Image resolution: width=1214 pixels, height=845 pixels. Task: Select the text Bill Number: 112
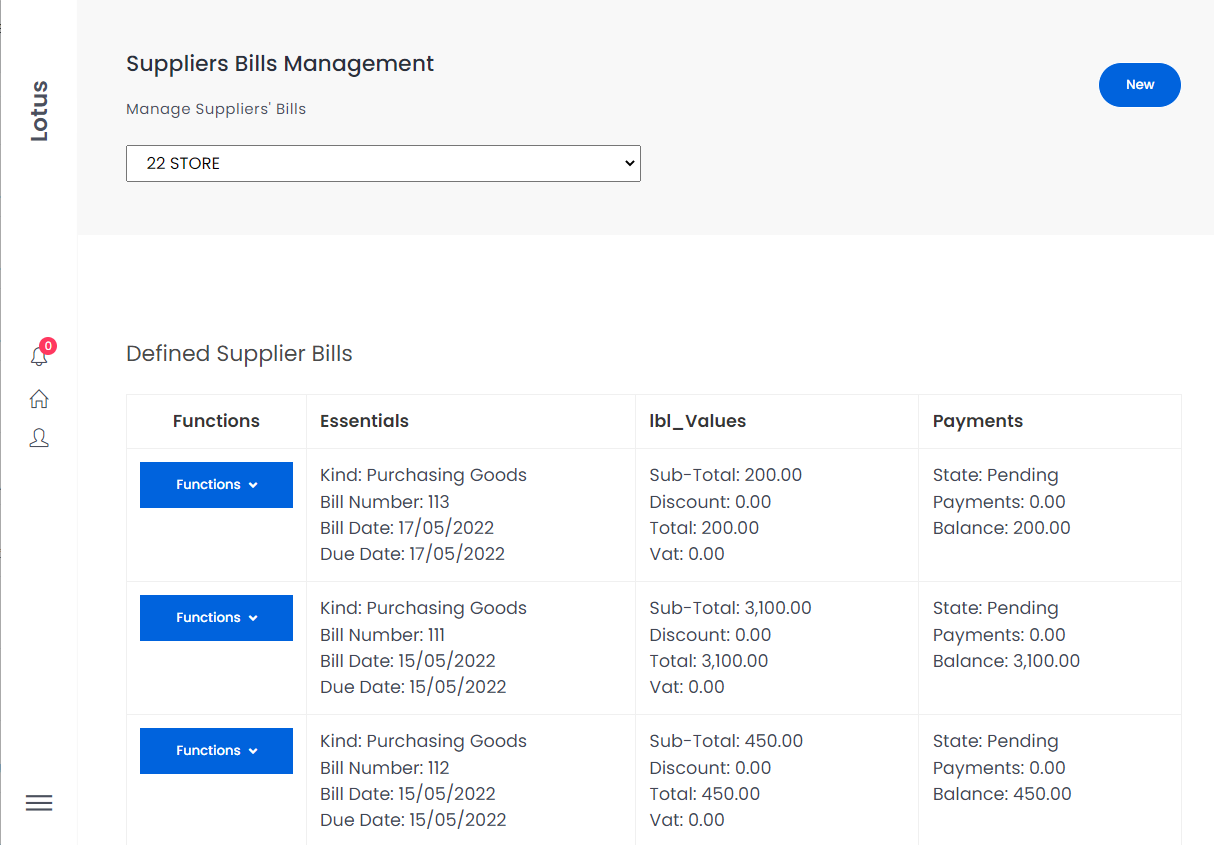[x=385, y=768]
